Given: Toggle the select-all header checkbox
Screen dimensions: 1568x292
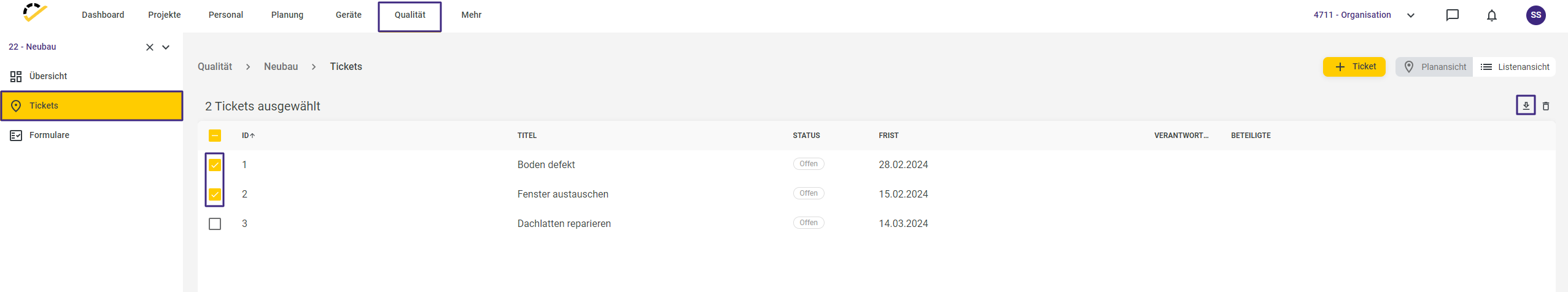Looking at the screenshot, I should 215,136.
